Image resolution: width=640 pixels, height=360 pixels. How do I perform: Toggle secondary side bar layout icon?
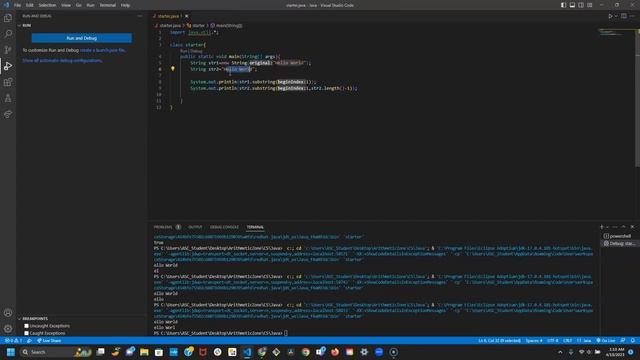click(581, 5)
